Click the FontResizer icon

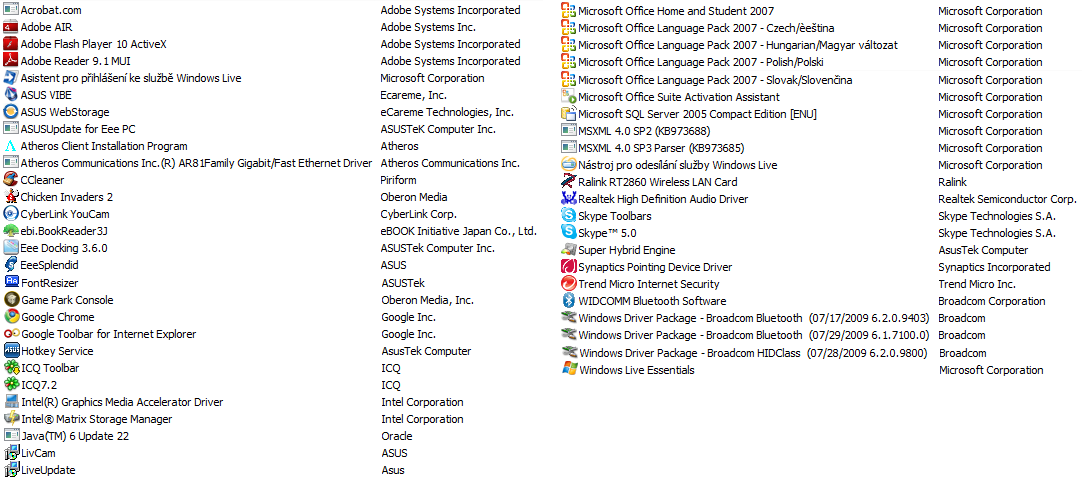tap(10, 282)
